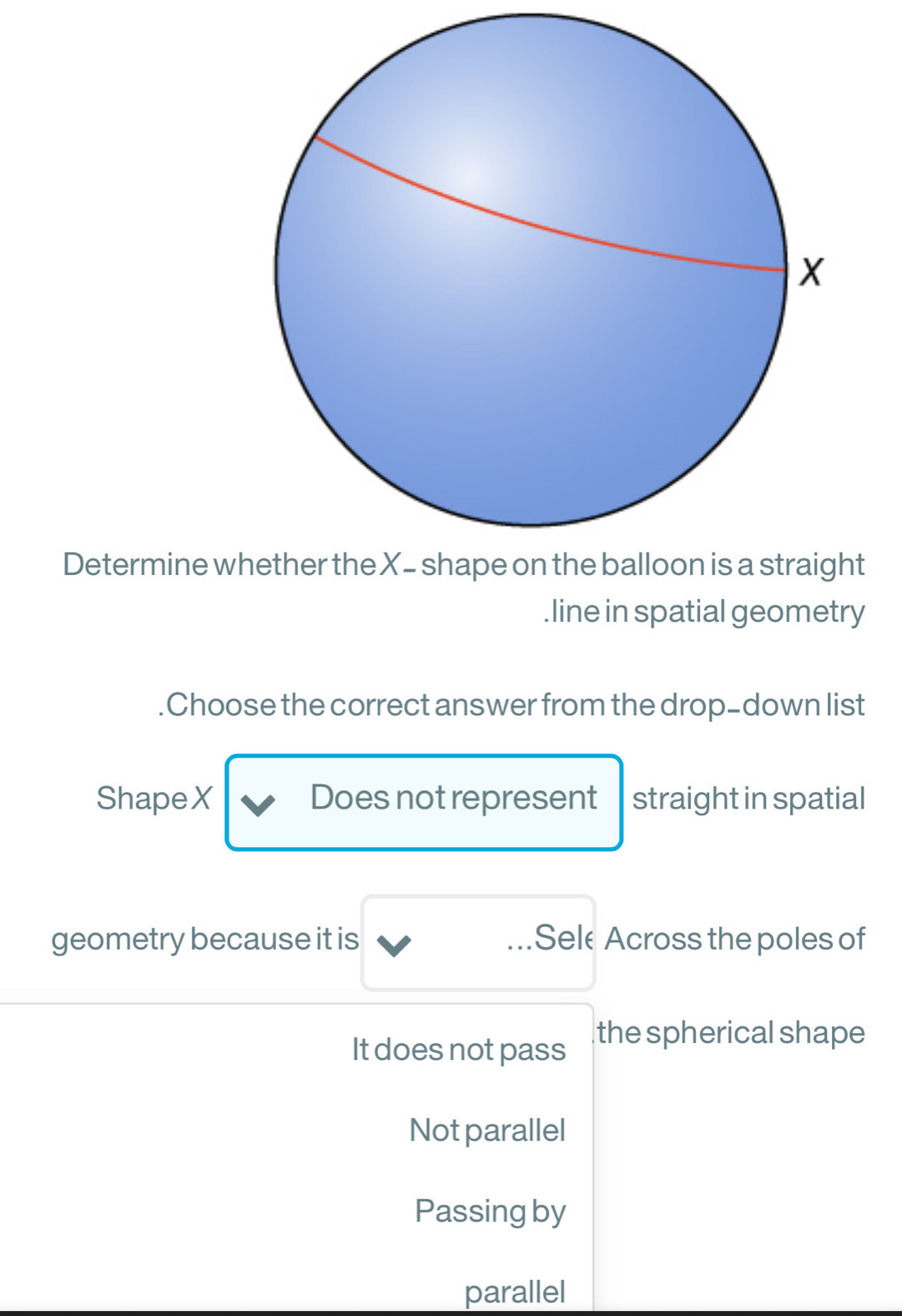
Task: Choose the 'It does not pass' option
Action: [458, 1049]
